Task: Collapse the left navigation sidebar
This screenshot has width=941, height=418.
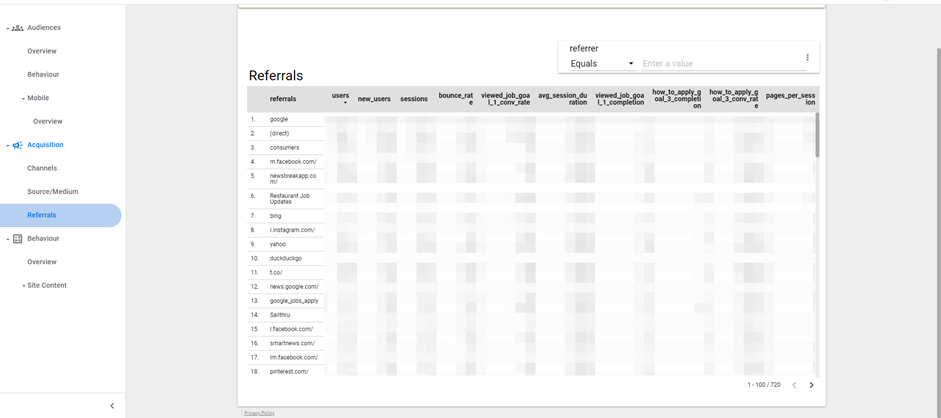Action: coord(112,405)
